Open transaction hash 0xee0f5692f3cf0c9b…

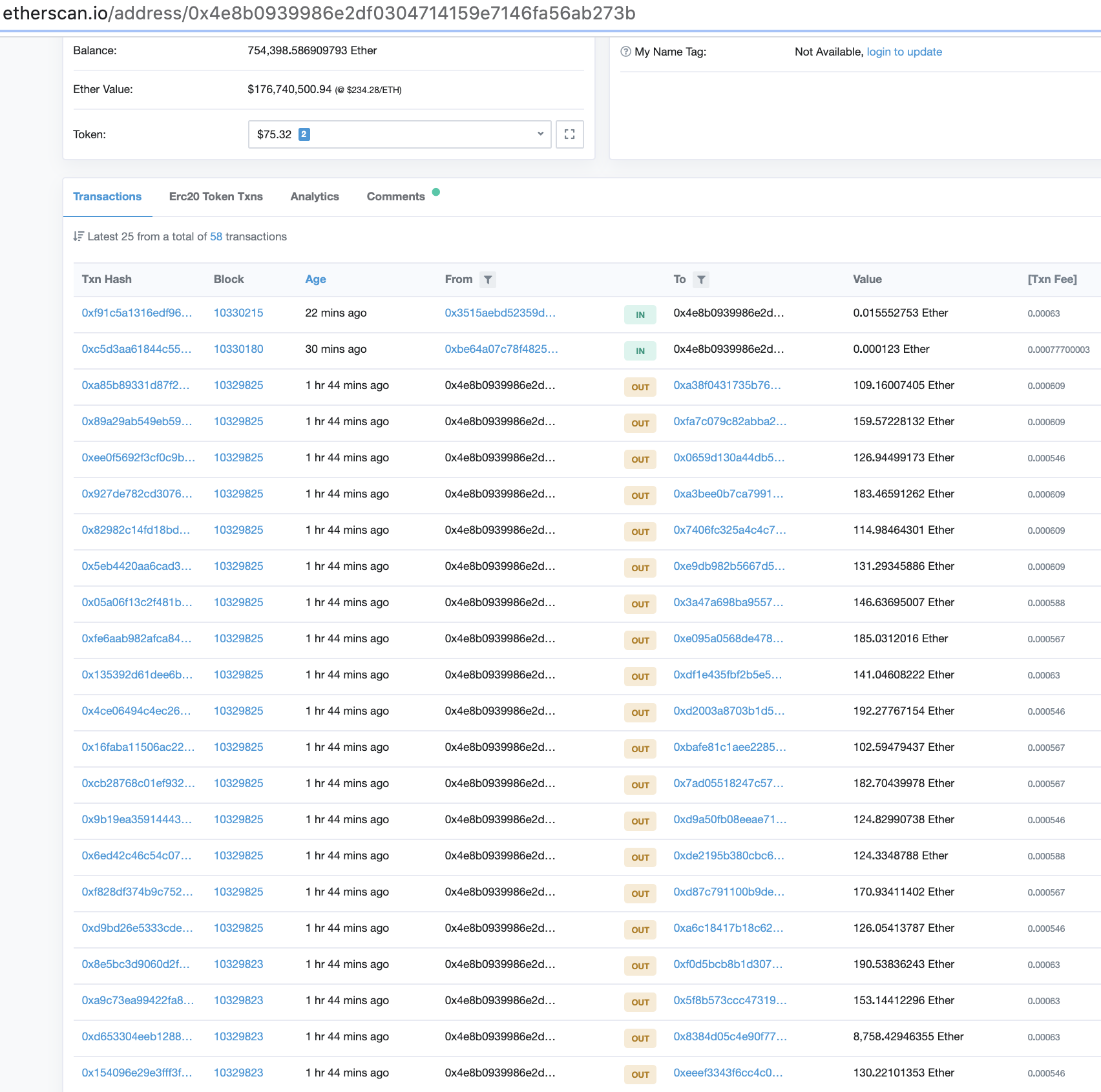[138, 457]
